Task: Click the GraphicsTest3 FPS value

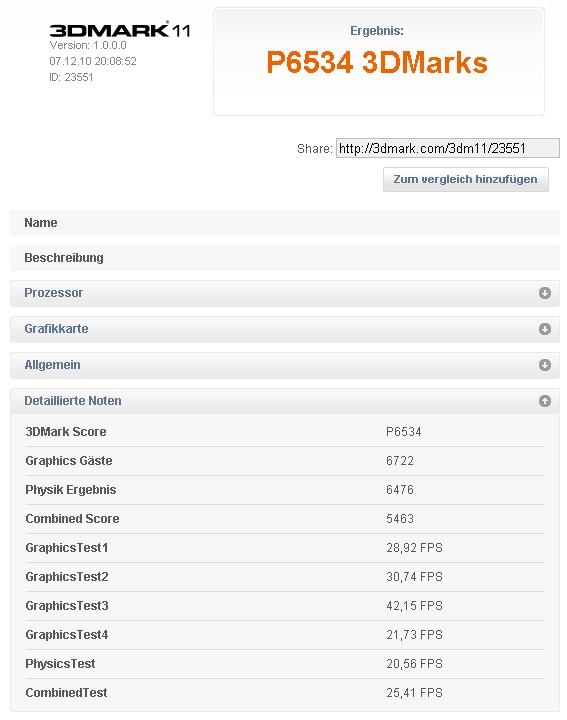Action: pos(414,606)
